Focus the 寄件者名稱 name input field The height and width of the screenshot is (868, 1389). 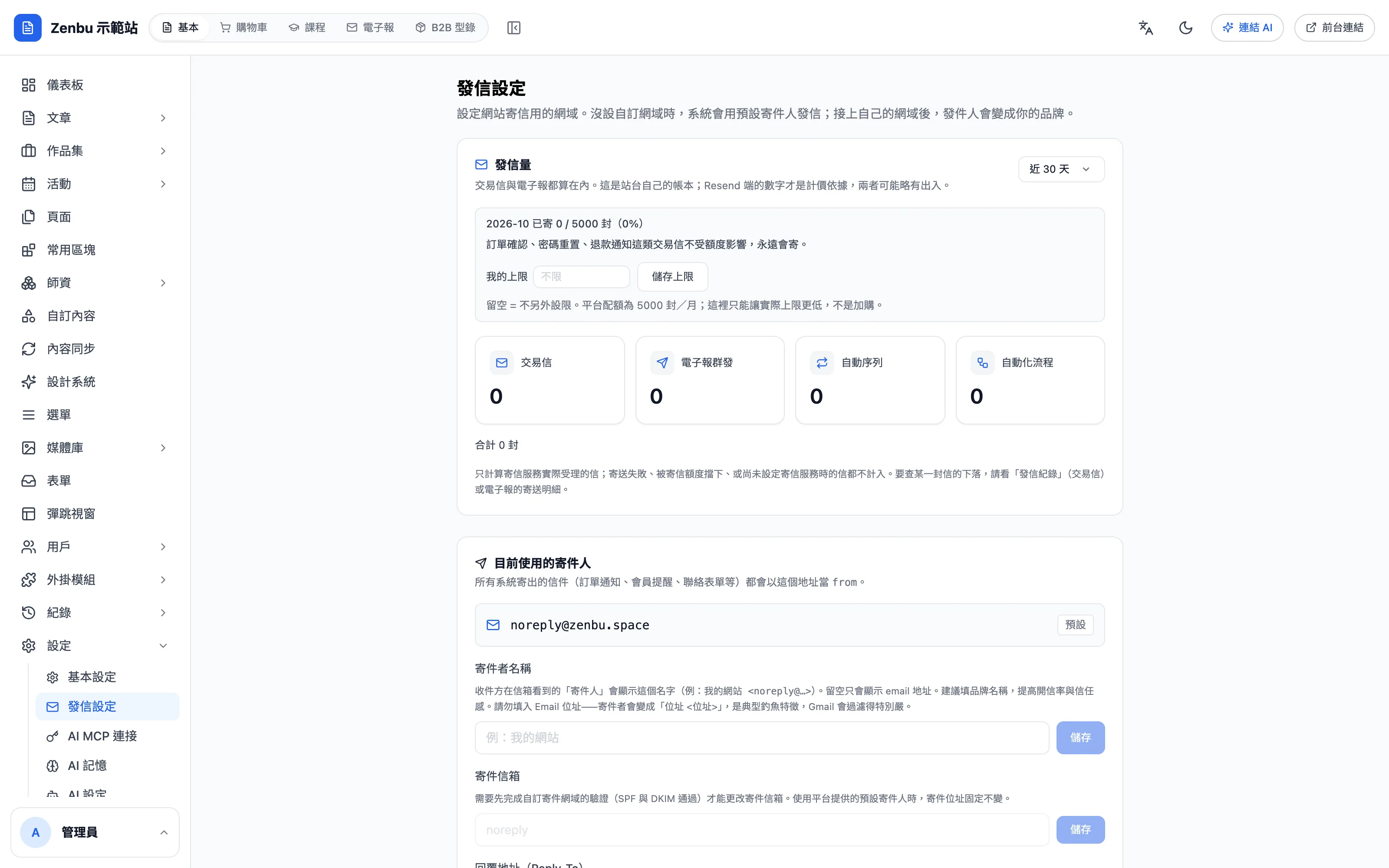(x=762, y=738)
